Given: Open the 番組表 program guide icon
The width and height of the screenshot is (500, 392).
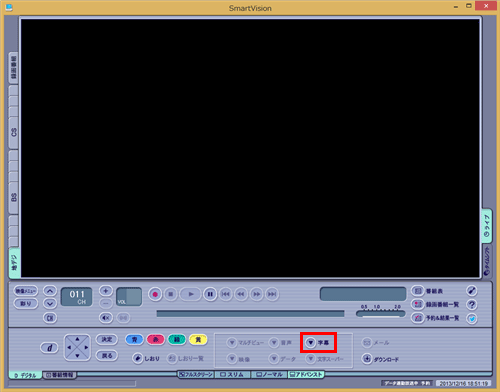Looking at the screenshot, I should pyautogui.click(x=417, y=291).
